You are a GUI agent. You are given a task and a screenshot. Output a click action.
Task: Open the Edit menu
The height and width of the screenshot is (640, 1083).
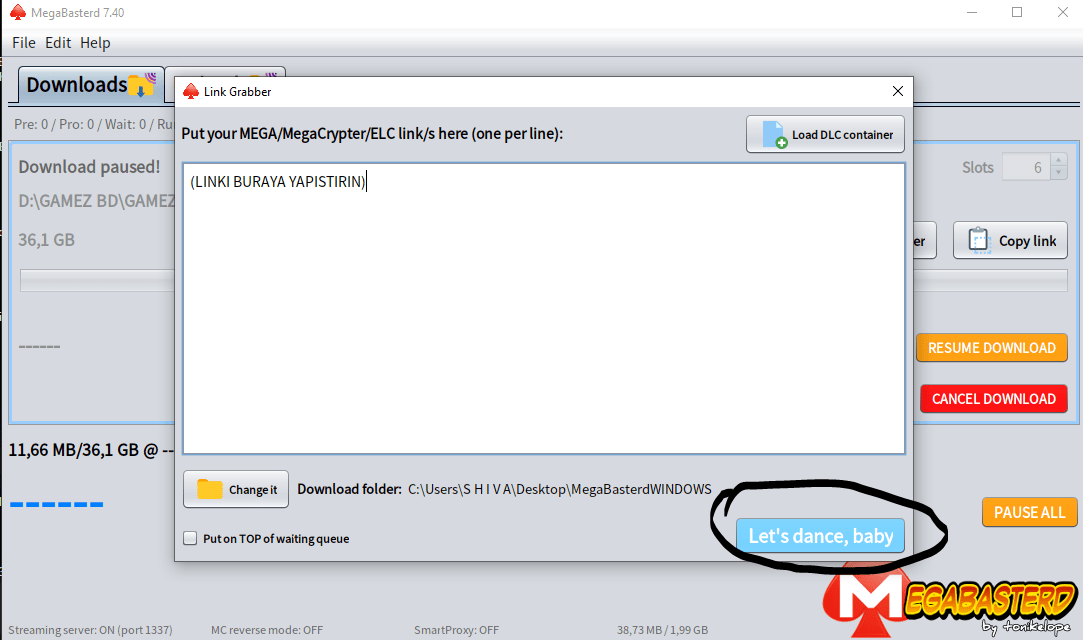point(58,43)
